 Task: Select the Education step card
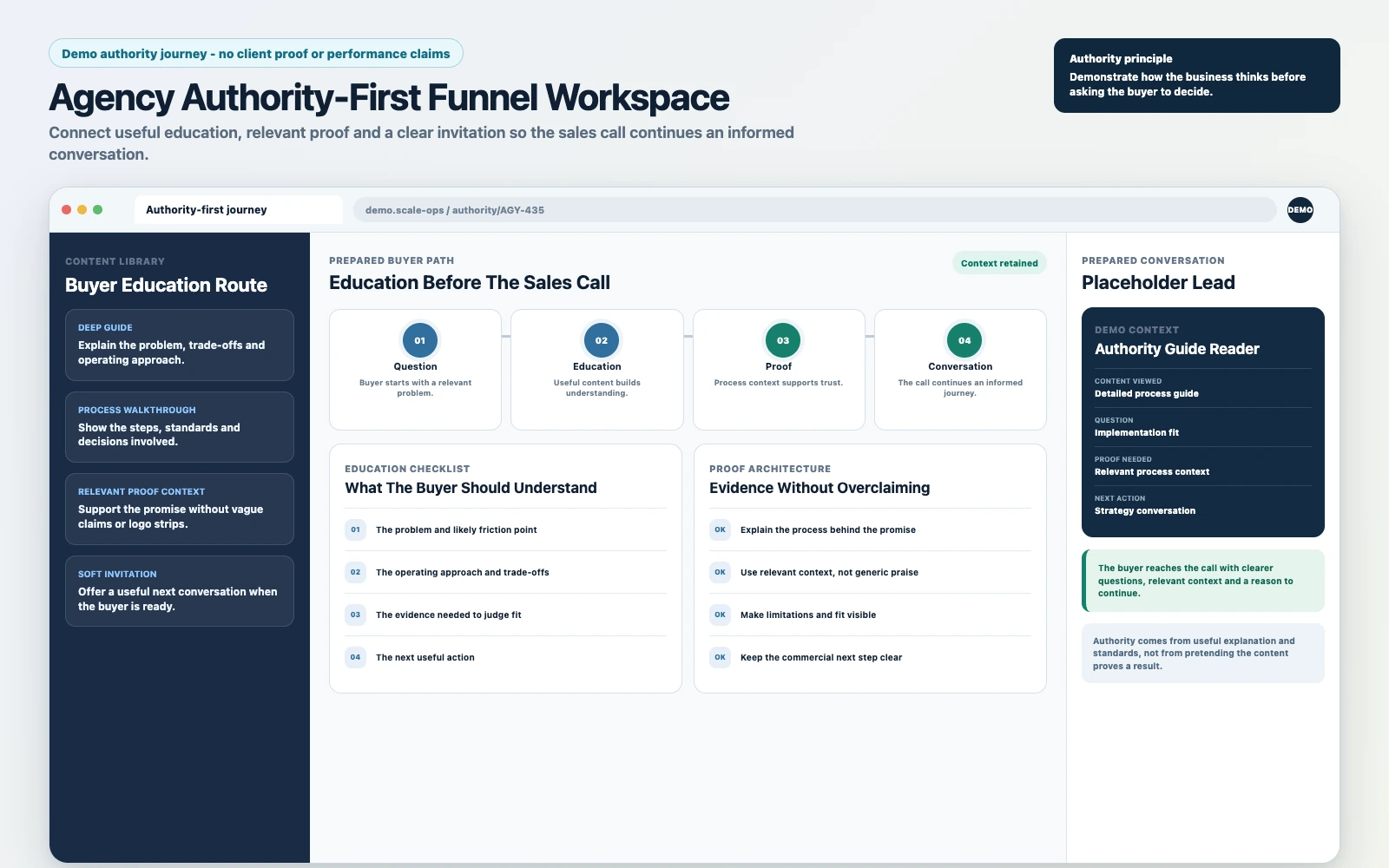point(597,370)
